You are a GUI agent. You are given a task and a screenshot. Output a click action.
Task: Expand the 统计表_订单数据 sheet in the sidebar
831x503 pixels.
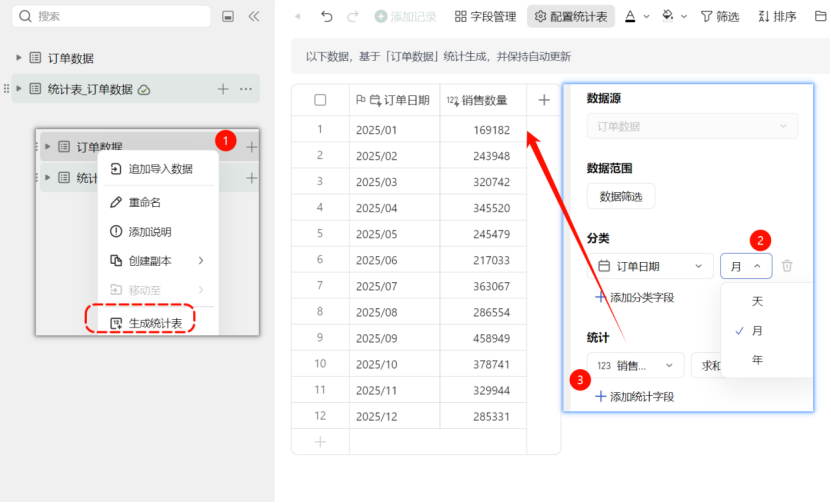tap(19, 89)
